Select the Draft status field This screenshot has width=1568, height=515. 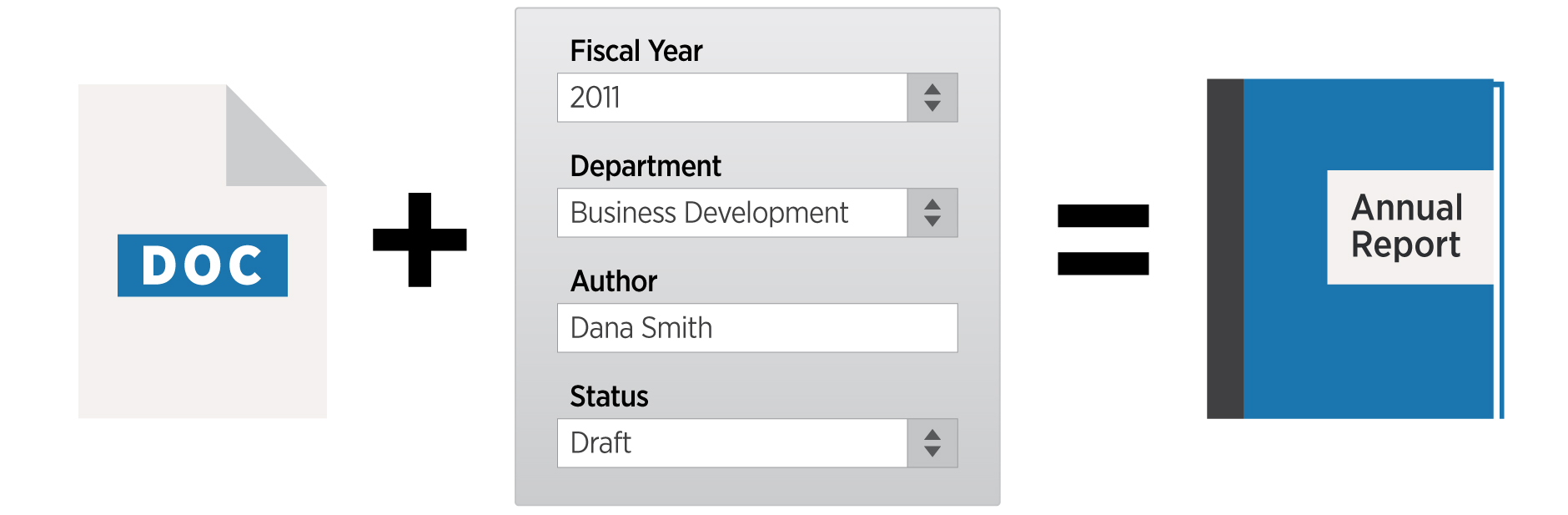click(x=732, y=443)
